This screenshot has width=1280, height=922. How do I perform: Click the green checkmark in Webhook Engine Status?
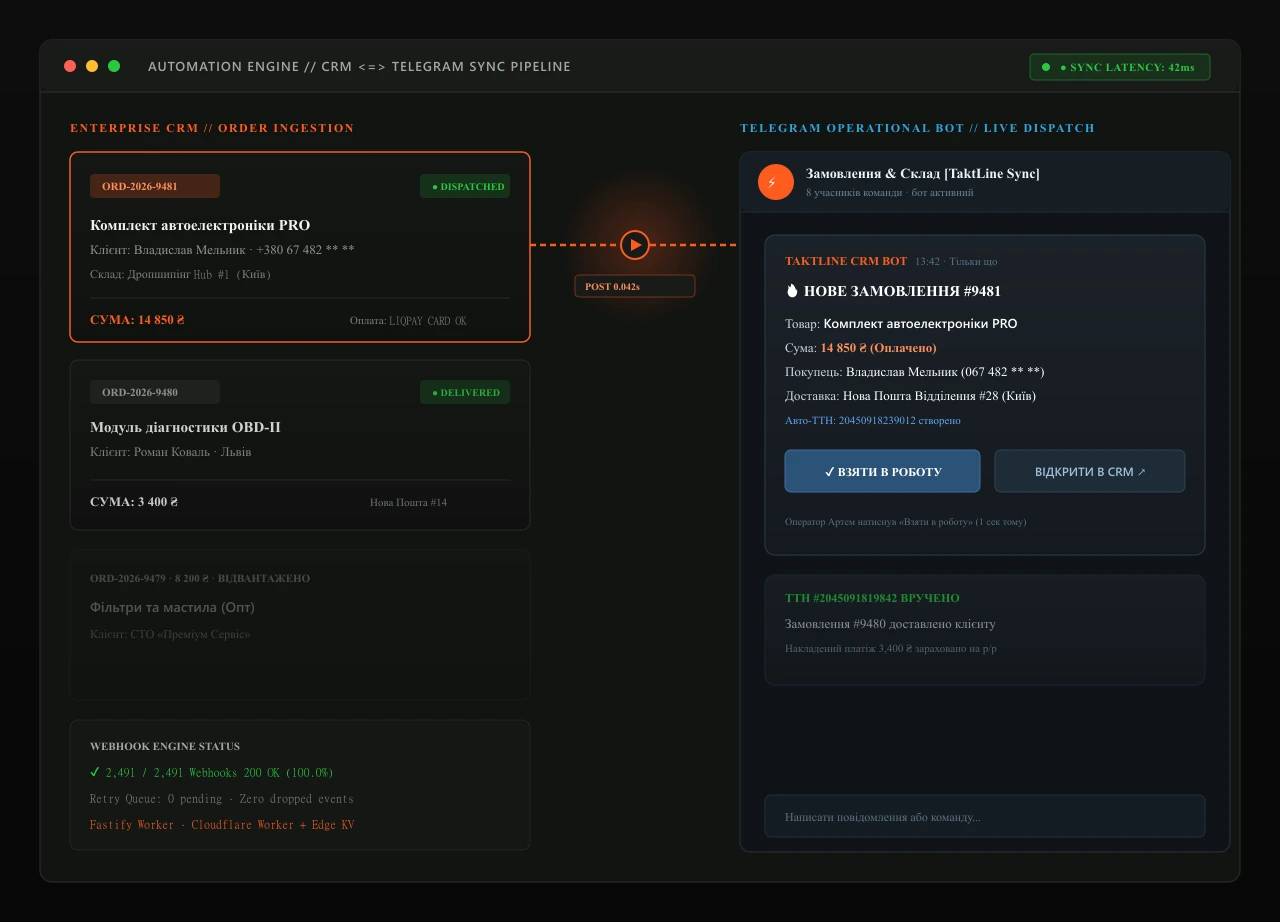(95, 772)
